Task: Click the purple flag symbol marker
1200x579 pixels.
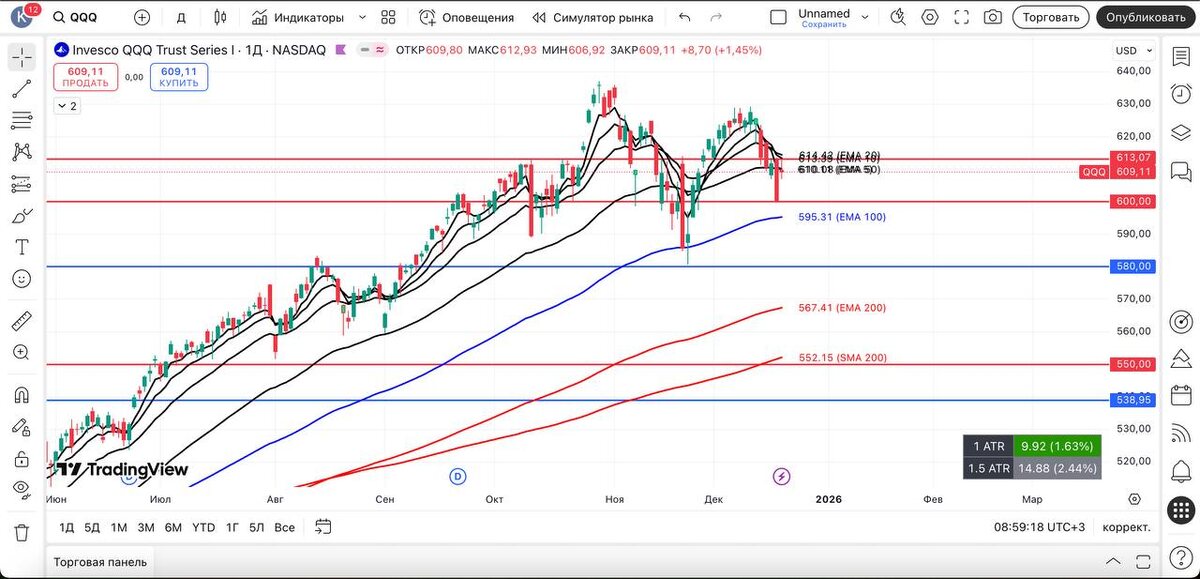Action: [341, 49]
